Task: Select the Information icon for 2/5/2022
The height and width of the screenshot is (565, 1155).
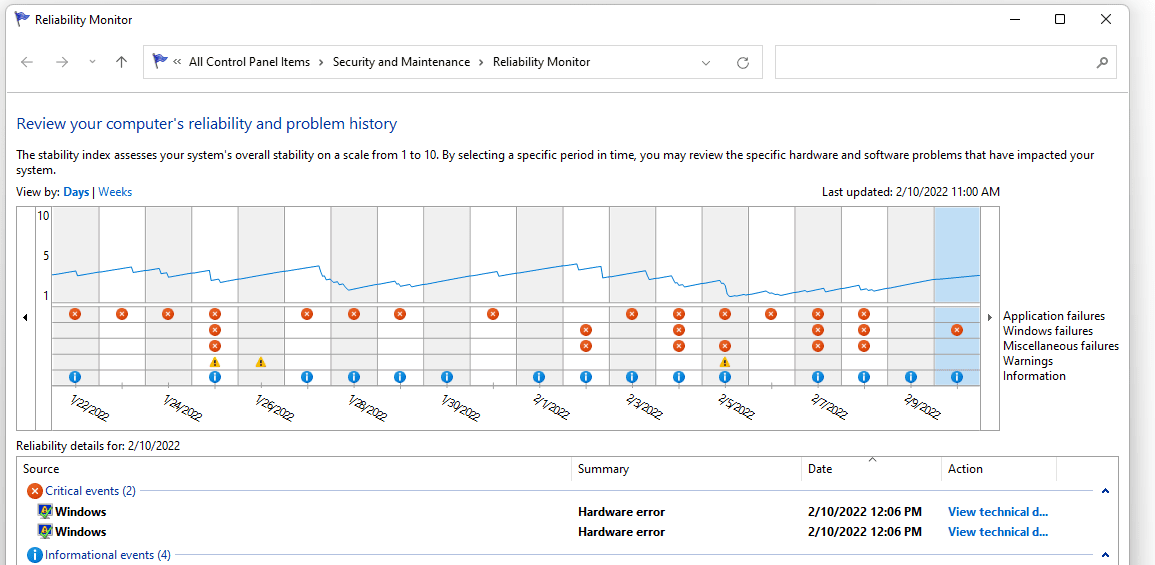Action: pos(725,376)
